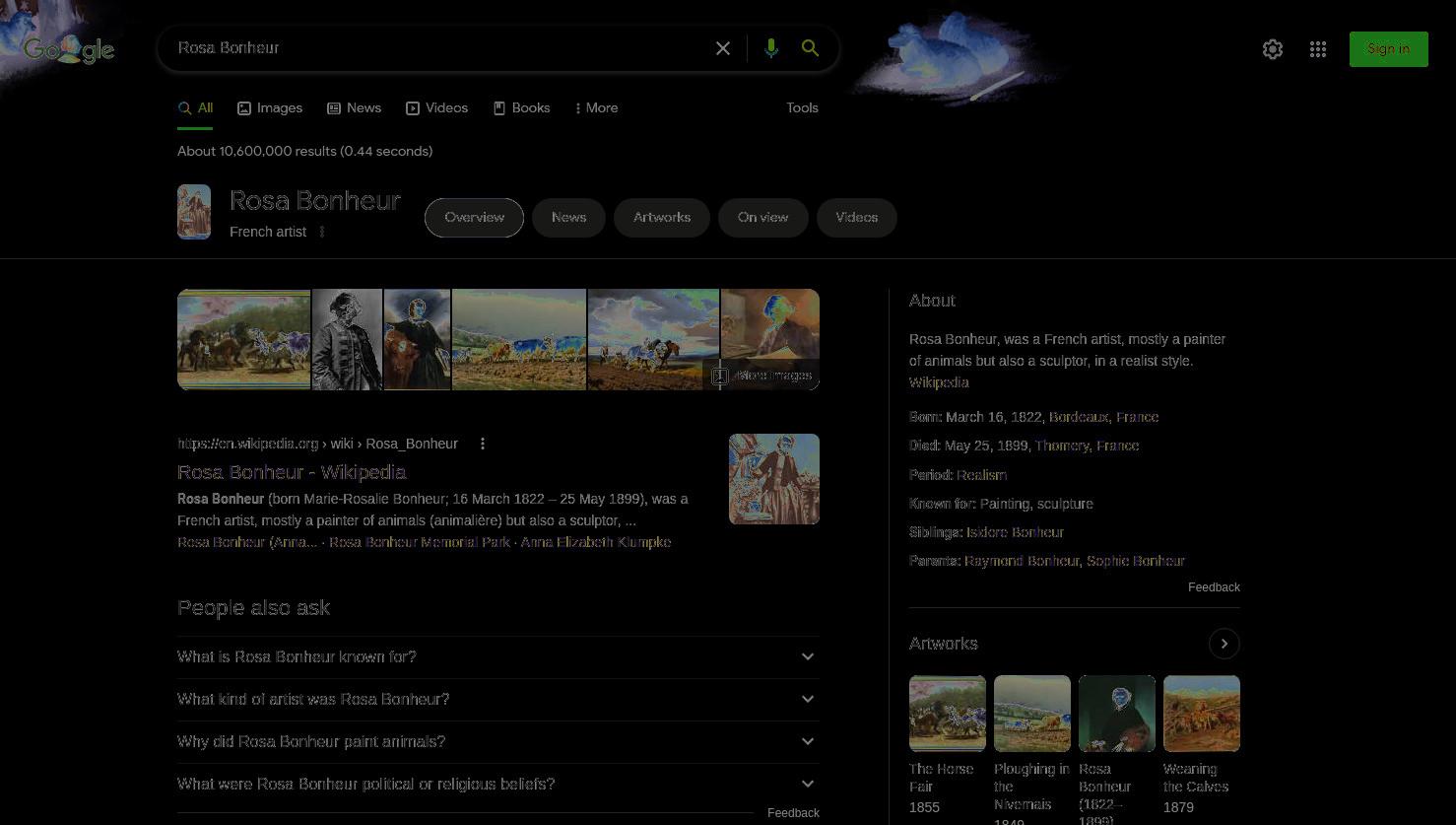Open options beside French artist subtitle
Screen dimensions: 1456x825
click(x=322, y=232)
